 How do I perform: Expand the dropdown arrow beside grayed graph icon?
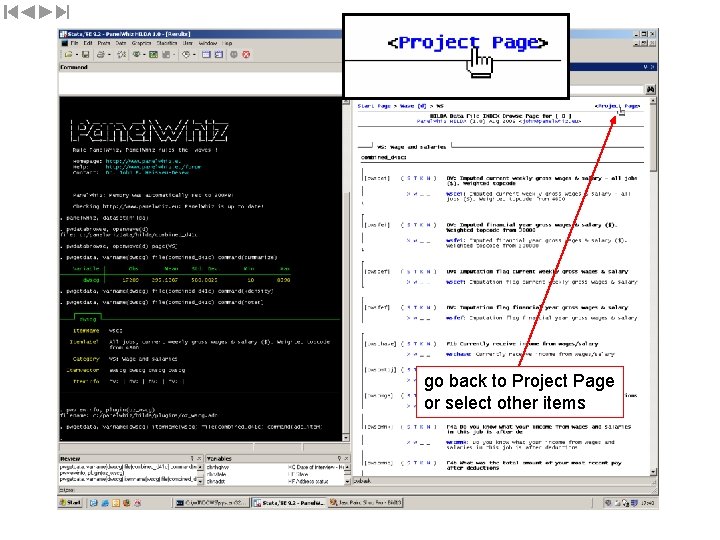[x=174, y=55]
